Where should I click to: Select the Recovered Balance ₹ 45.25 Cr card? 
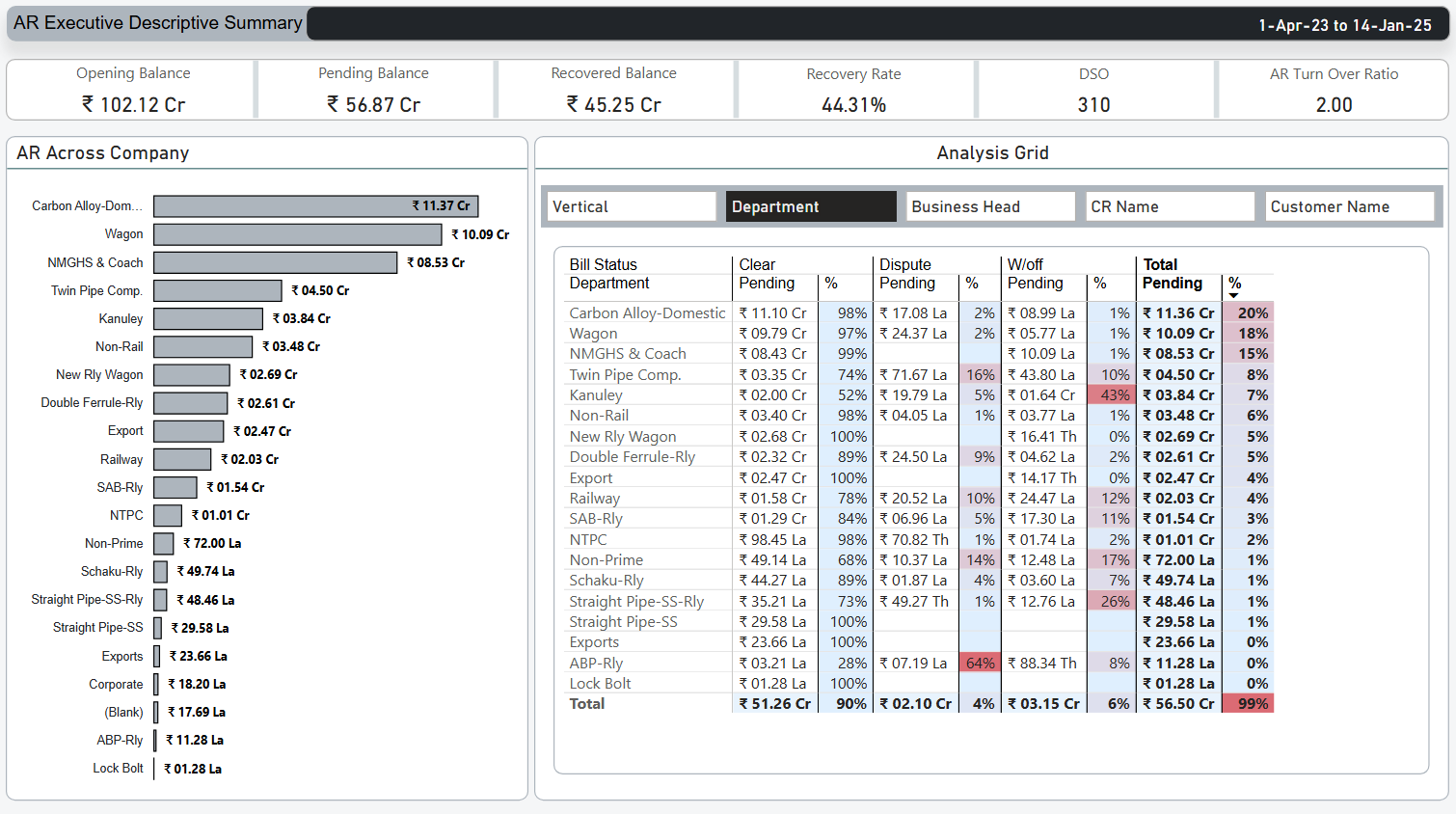coord(614,90)
